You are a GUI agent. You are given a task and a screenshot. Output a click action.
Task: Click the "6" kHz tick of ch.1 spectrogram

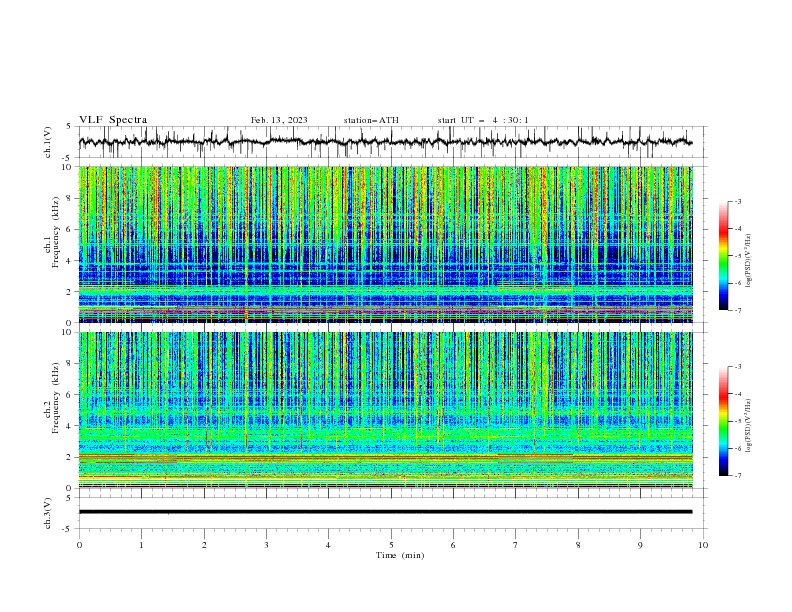[x=70, y=229]
